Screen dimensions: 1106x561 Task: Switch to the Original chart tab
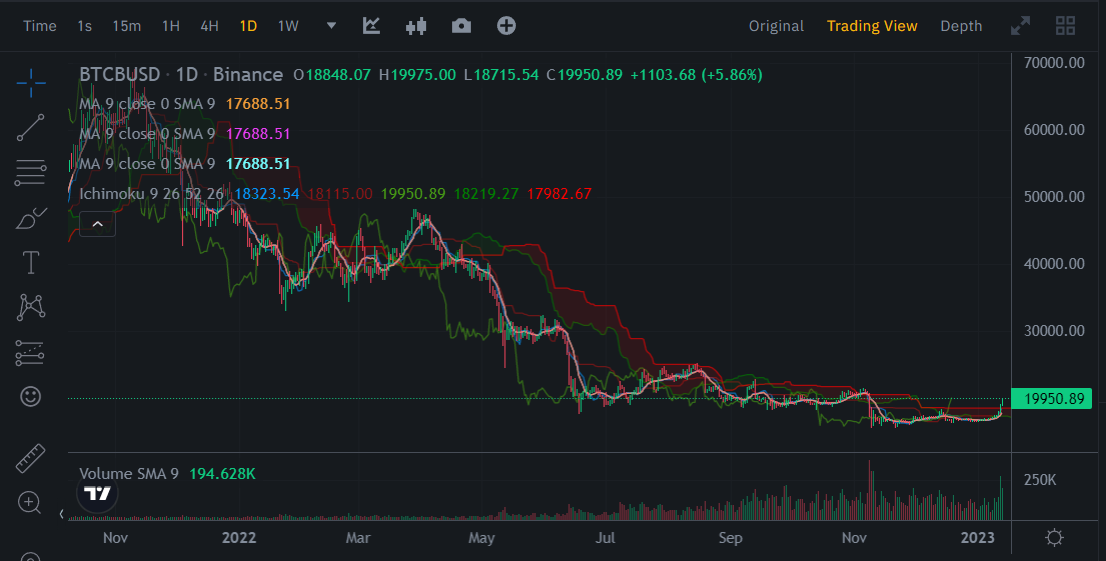tap(776, 26)
